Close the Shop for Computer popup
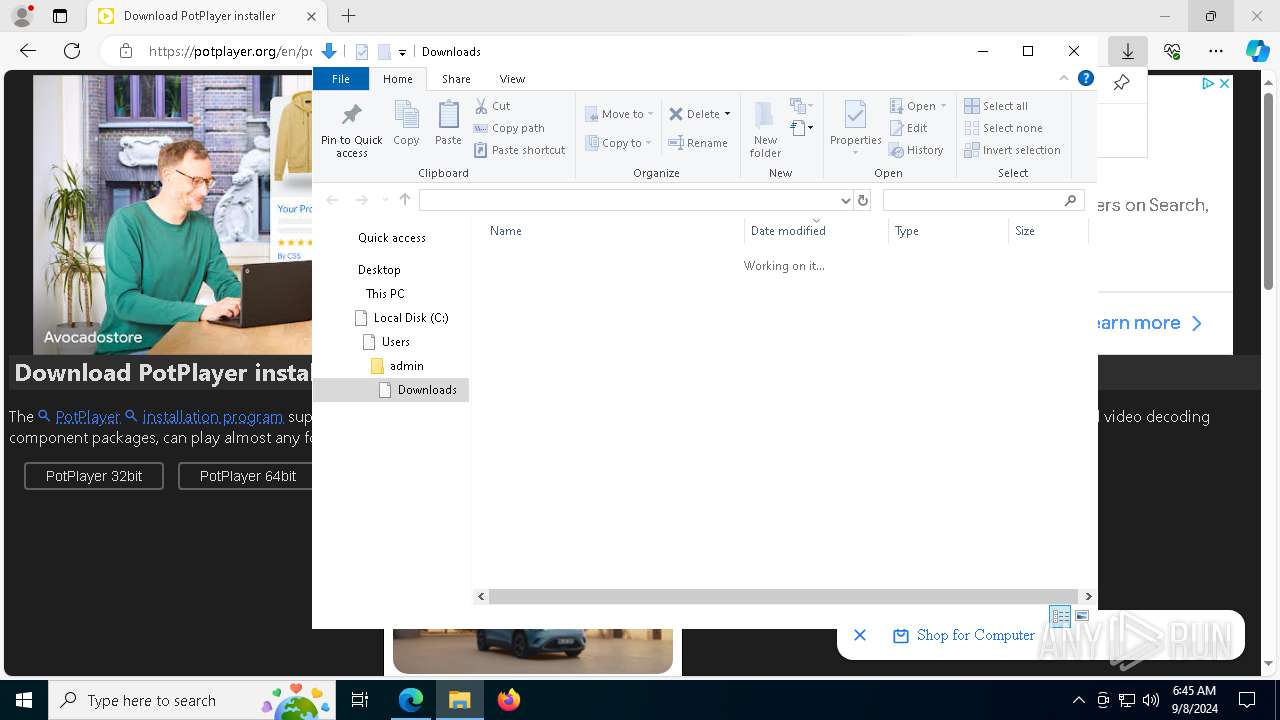Image resolution: width=1280 pixels, height=720 pixels. click(x=860, y=635)
